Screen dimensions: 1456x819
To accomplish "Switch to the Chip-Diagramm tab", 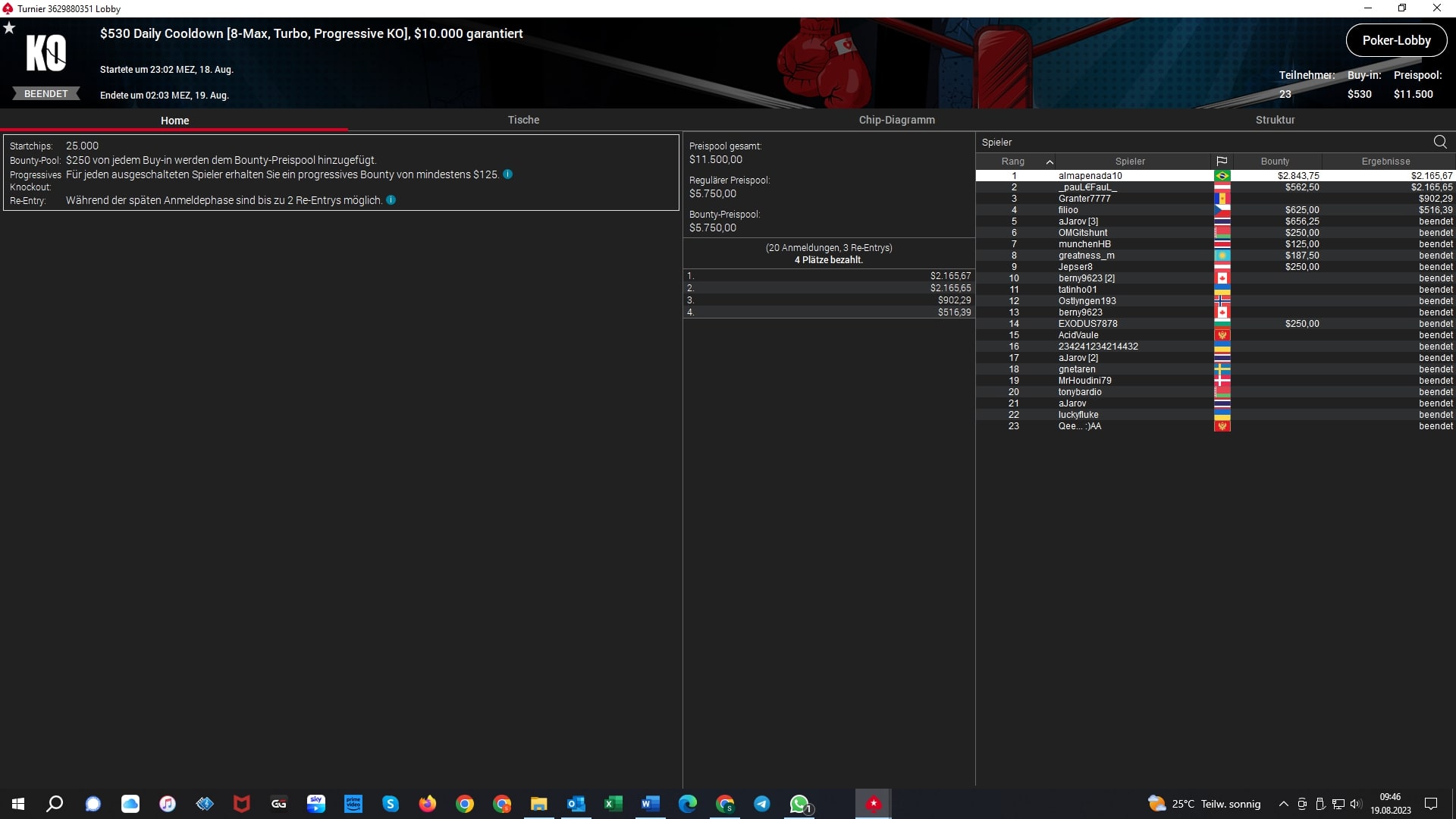I will click(x=896, y=120).
